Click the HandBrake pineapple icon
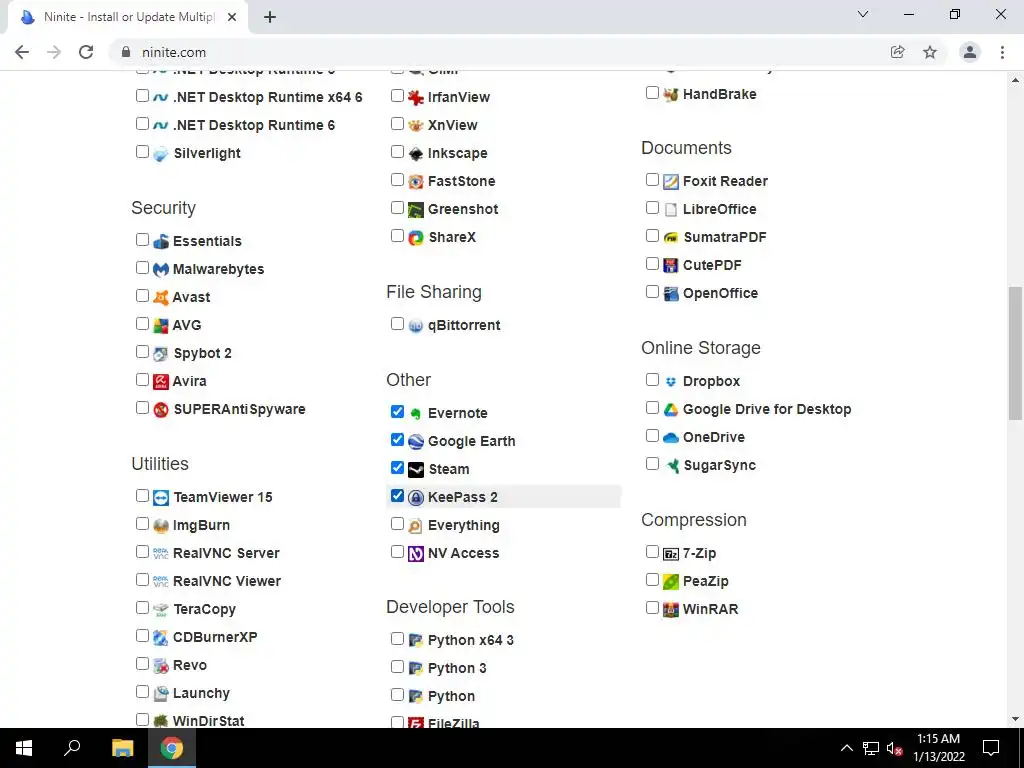The image size is (1024, 768). (x=671, y=94)
